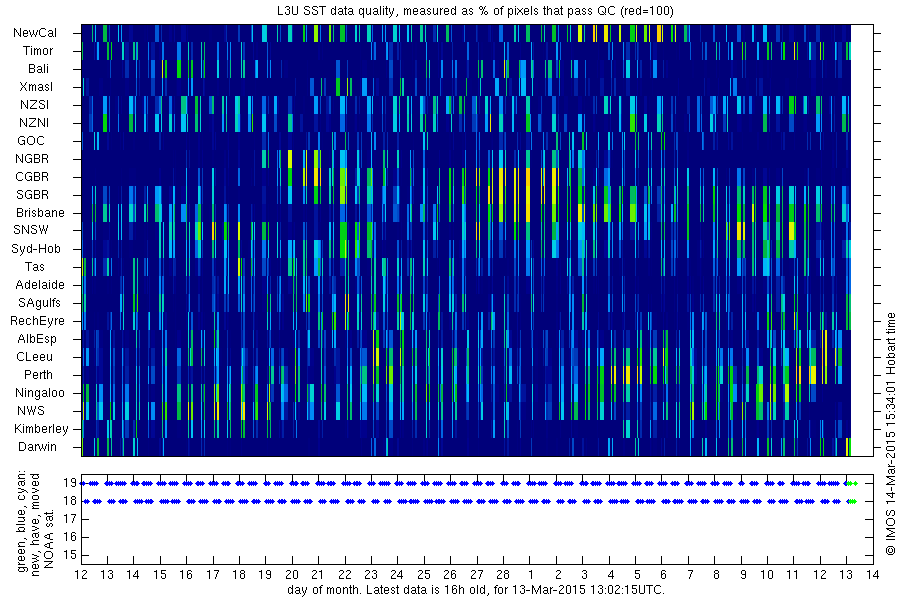900x600 pixels.
Task: Click the x-axis day label 16
Action: tap(186, 575)
